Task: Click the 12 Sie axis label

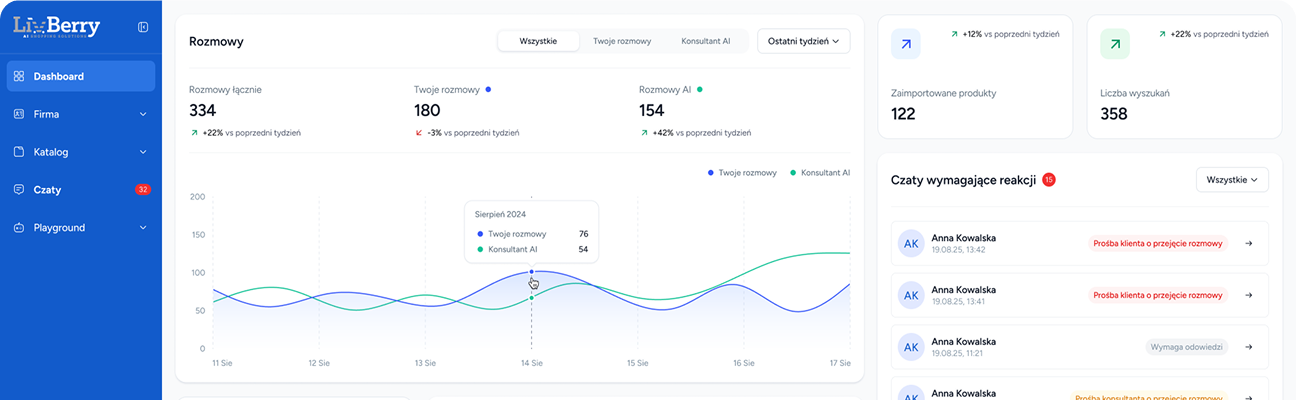Action: coord(320,363)
